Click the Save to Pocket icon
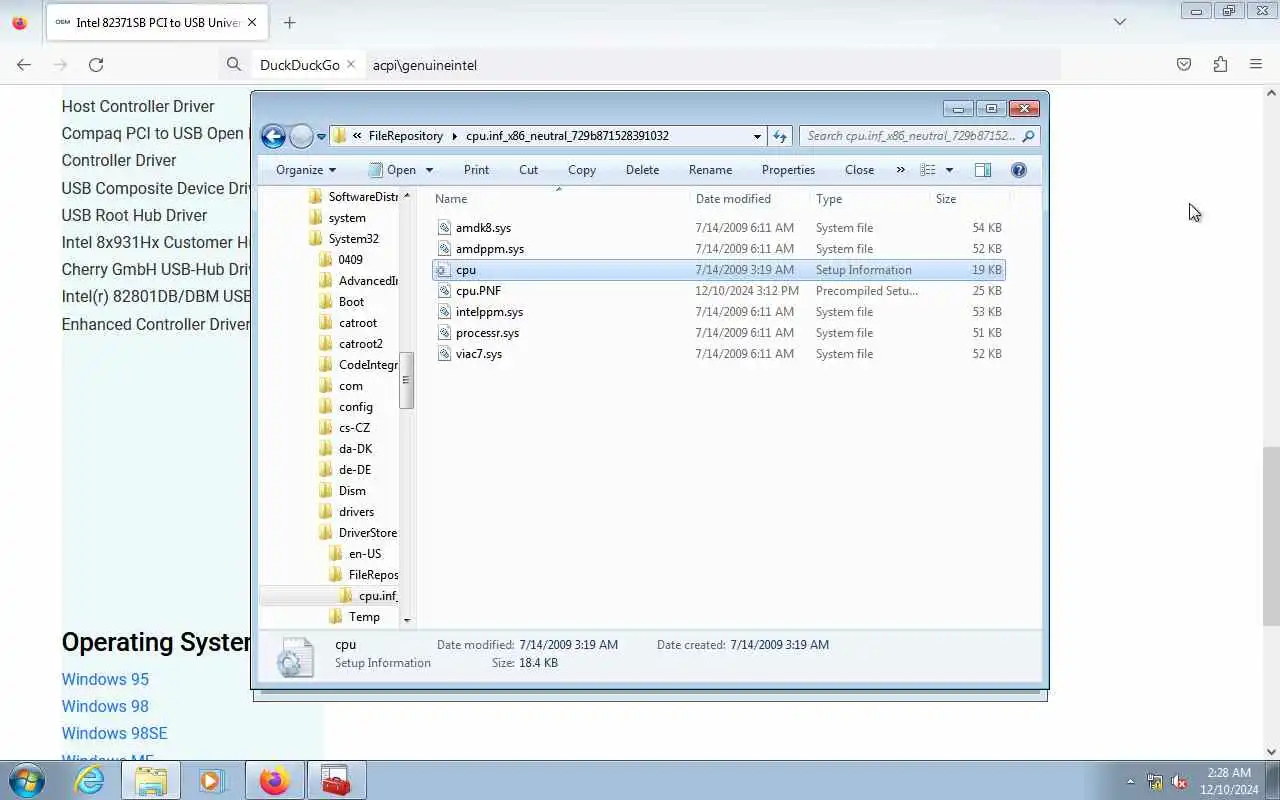Viewport: 1280px width, 800px height. (x=1184, y=64)
